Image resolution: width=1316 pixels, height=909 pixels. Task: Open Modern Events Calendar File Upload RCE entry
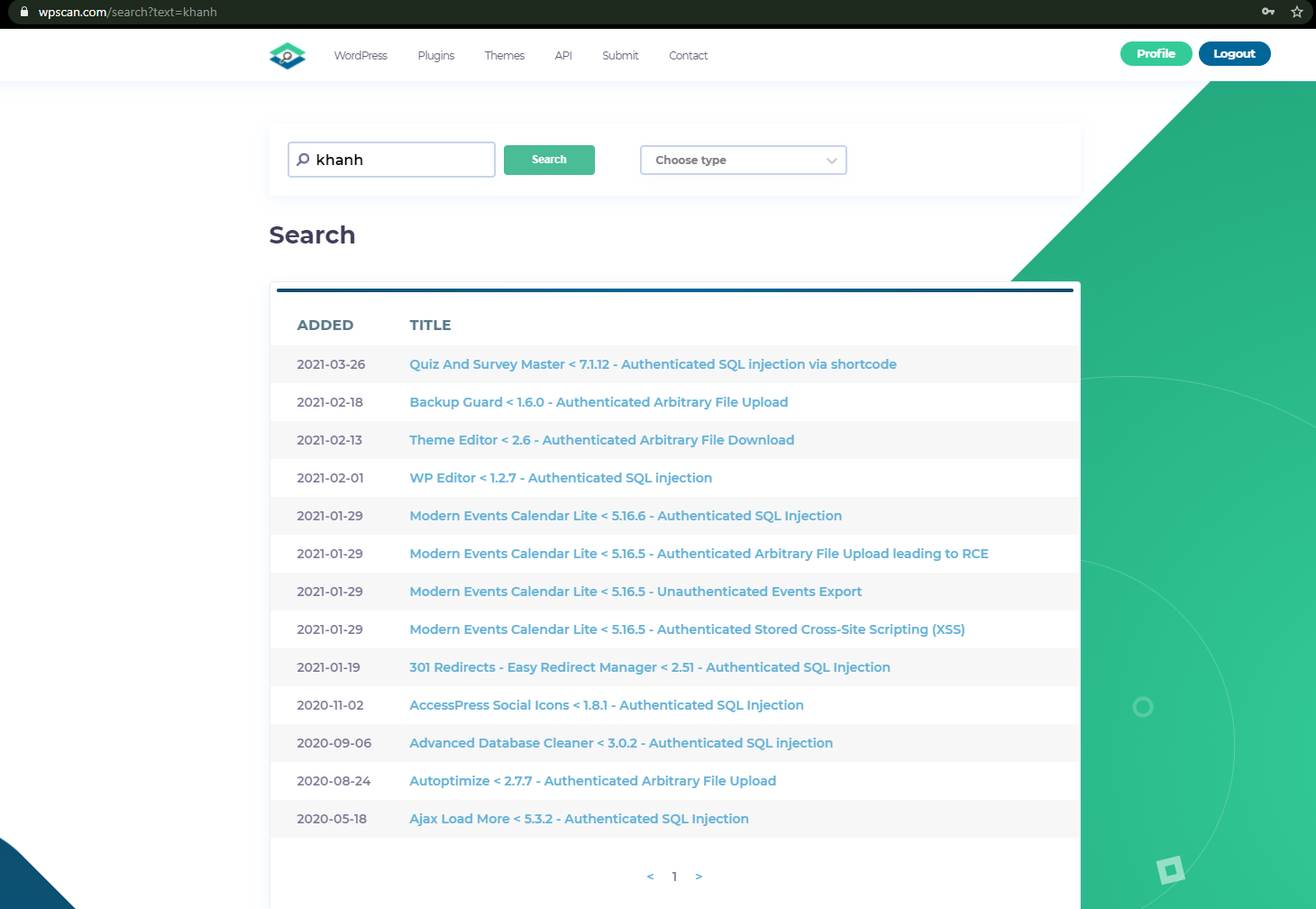699,554
